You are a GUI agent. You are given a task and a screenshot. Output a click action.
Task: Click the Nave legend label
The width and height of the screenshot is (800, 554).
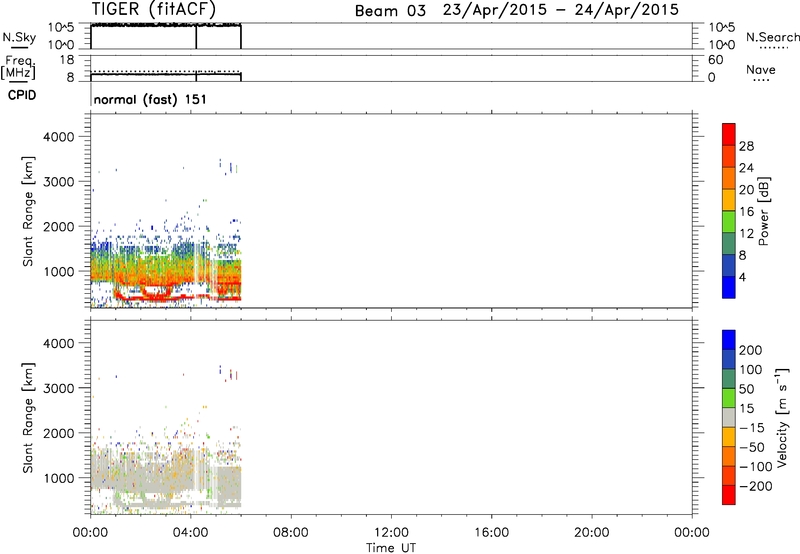pos(761,69)
